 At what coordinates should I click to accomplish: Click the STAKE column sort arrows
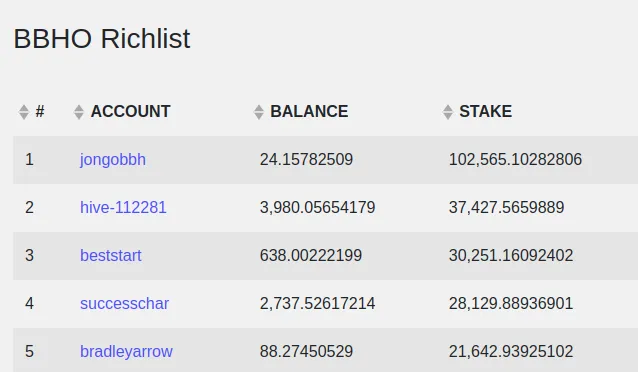tap(448, 112)
